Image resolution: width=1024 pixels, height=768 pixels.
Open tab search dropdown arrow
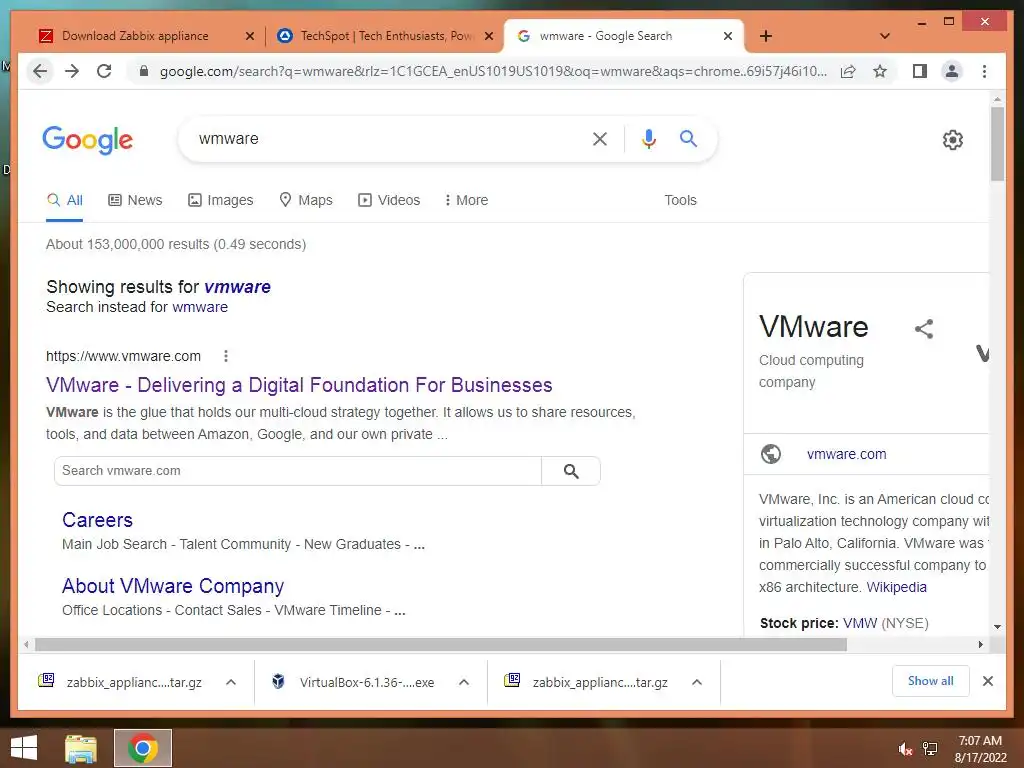pyautogui.click(x=885, y=36)
